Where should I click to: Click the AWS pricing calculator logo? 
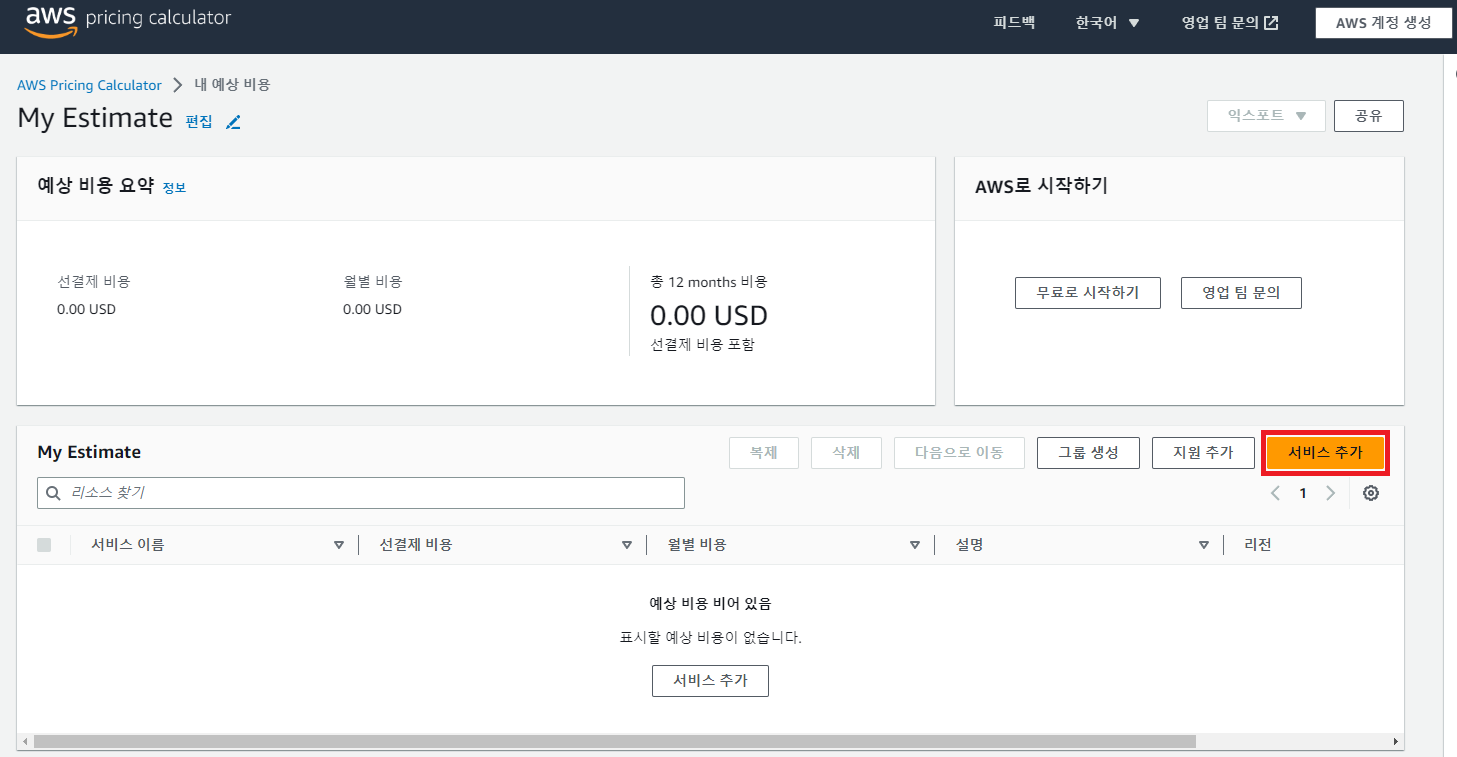[128, 20]
